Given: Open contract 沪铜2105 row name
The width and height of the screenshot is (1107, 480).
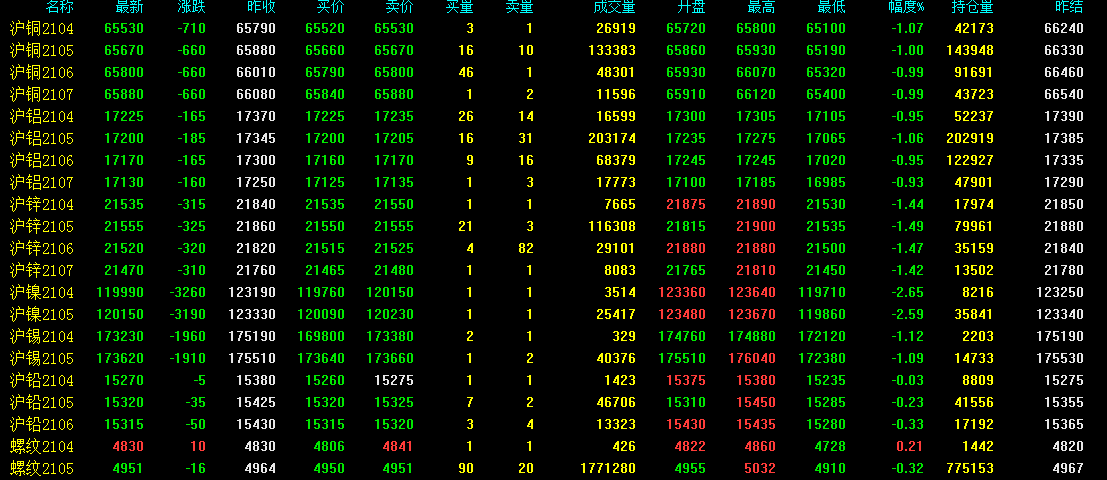Looking at the screenshot, I should [x=42, y=51].
